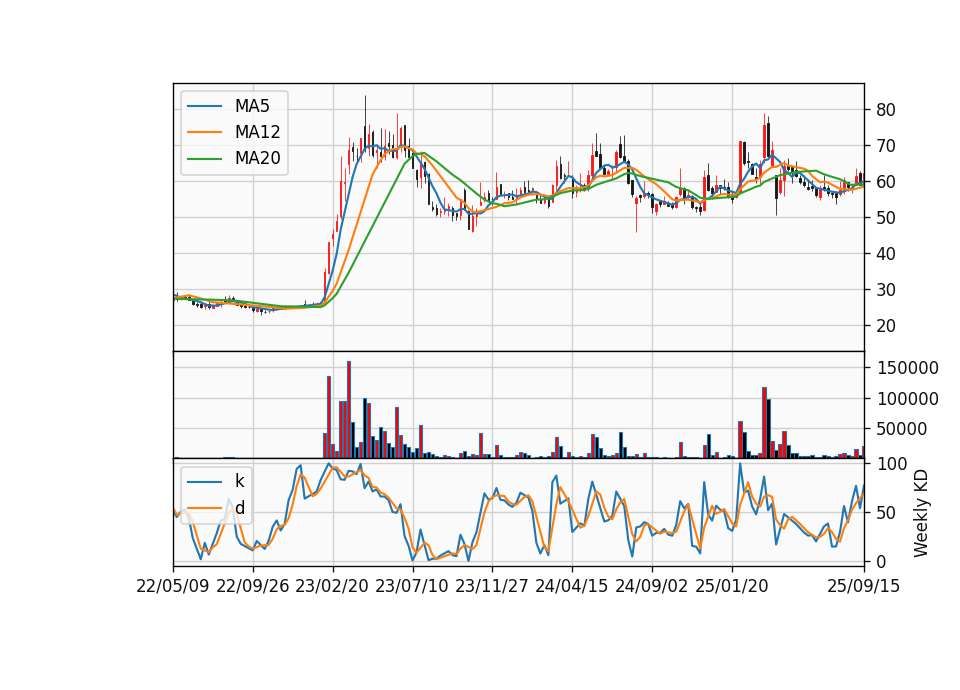The width and height of the screenshot is (960, 690).
Task: Click the Weekly KD axis title
Action: [920, 513]
